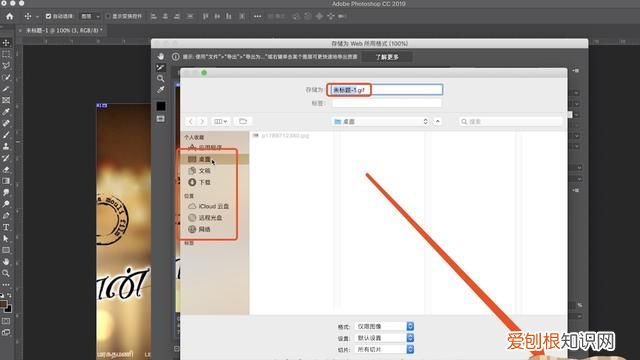Select the Path Selection tool
The width and height of the screenshot is (640, 360).
coord(6,239)
